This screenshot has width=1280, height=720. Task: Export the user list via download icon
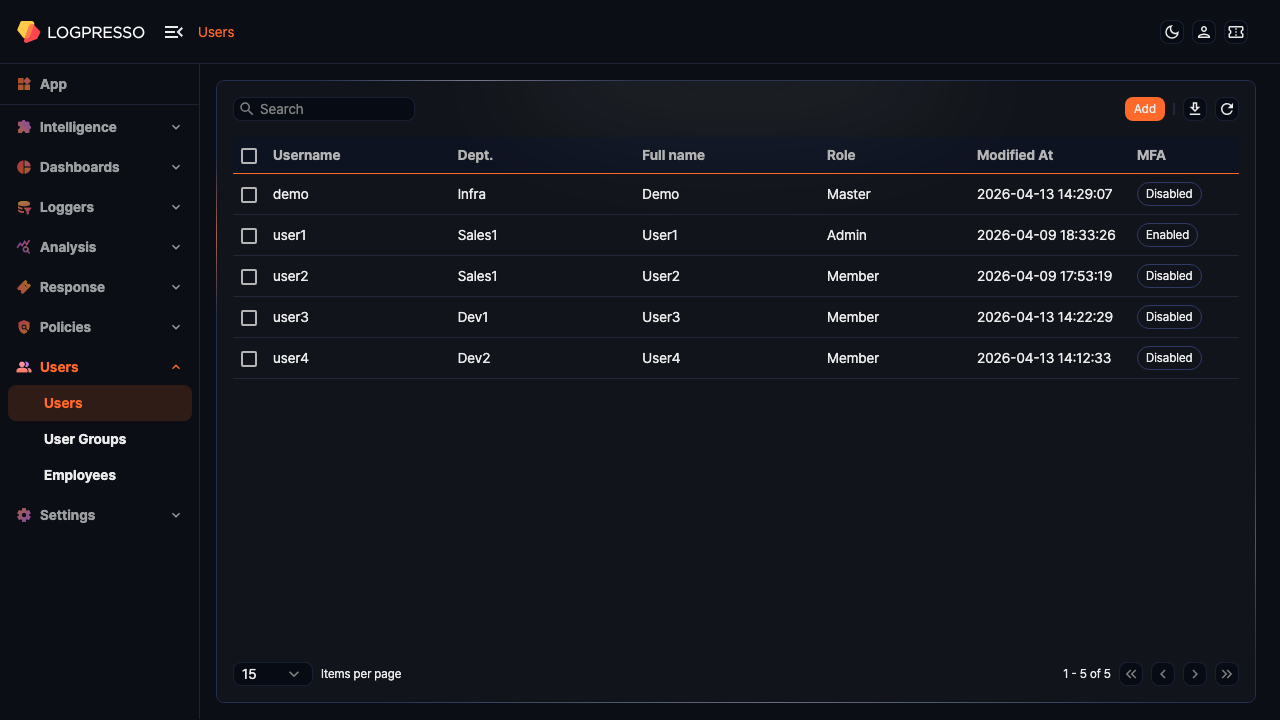pos(1194,108)
